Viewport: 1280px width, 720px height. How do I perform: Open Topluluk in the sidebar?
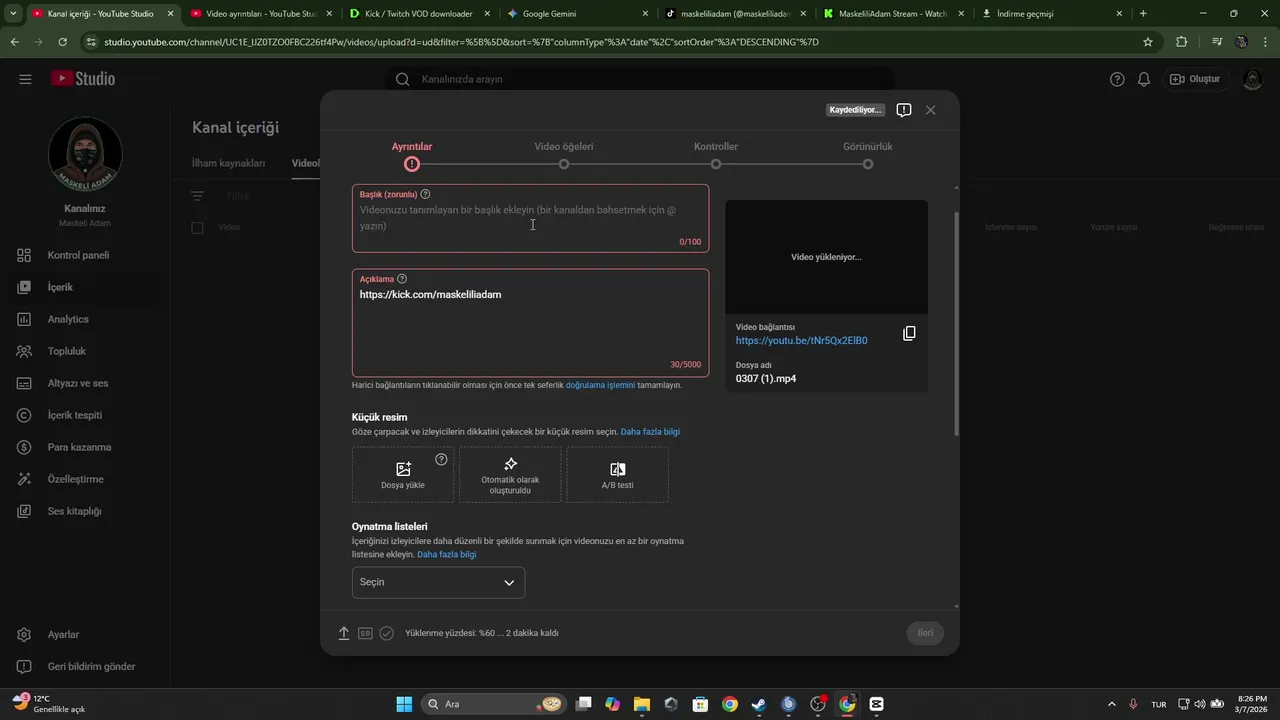tap(84, 351)
